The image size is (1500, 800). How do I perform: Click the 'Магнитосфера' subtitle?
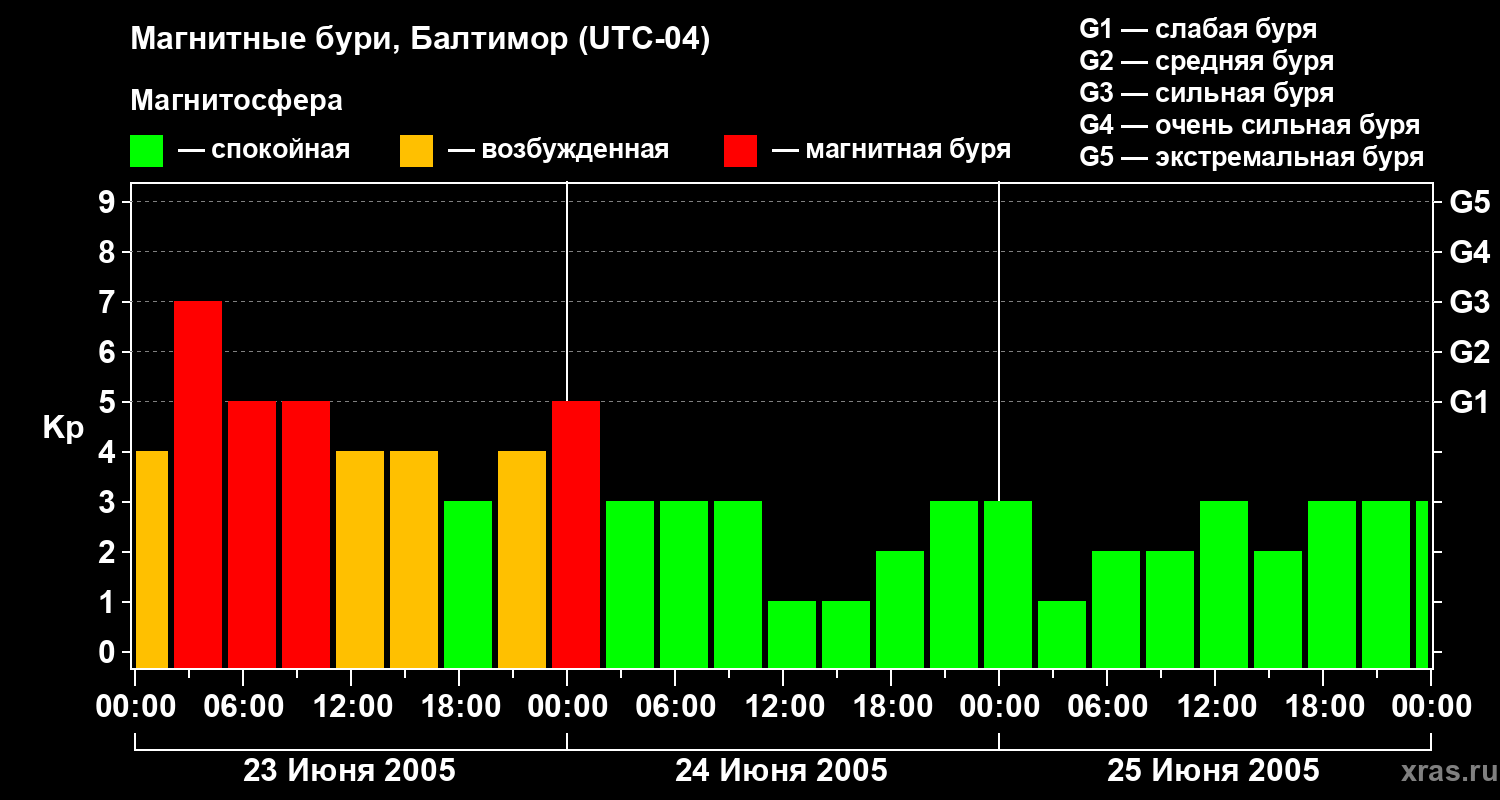pos(237,101)
